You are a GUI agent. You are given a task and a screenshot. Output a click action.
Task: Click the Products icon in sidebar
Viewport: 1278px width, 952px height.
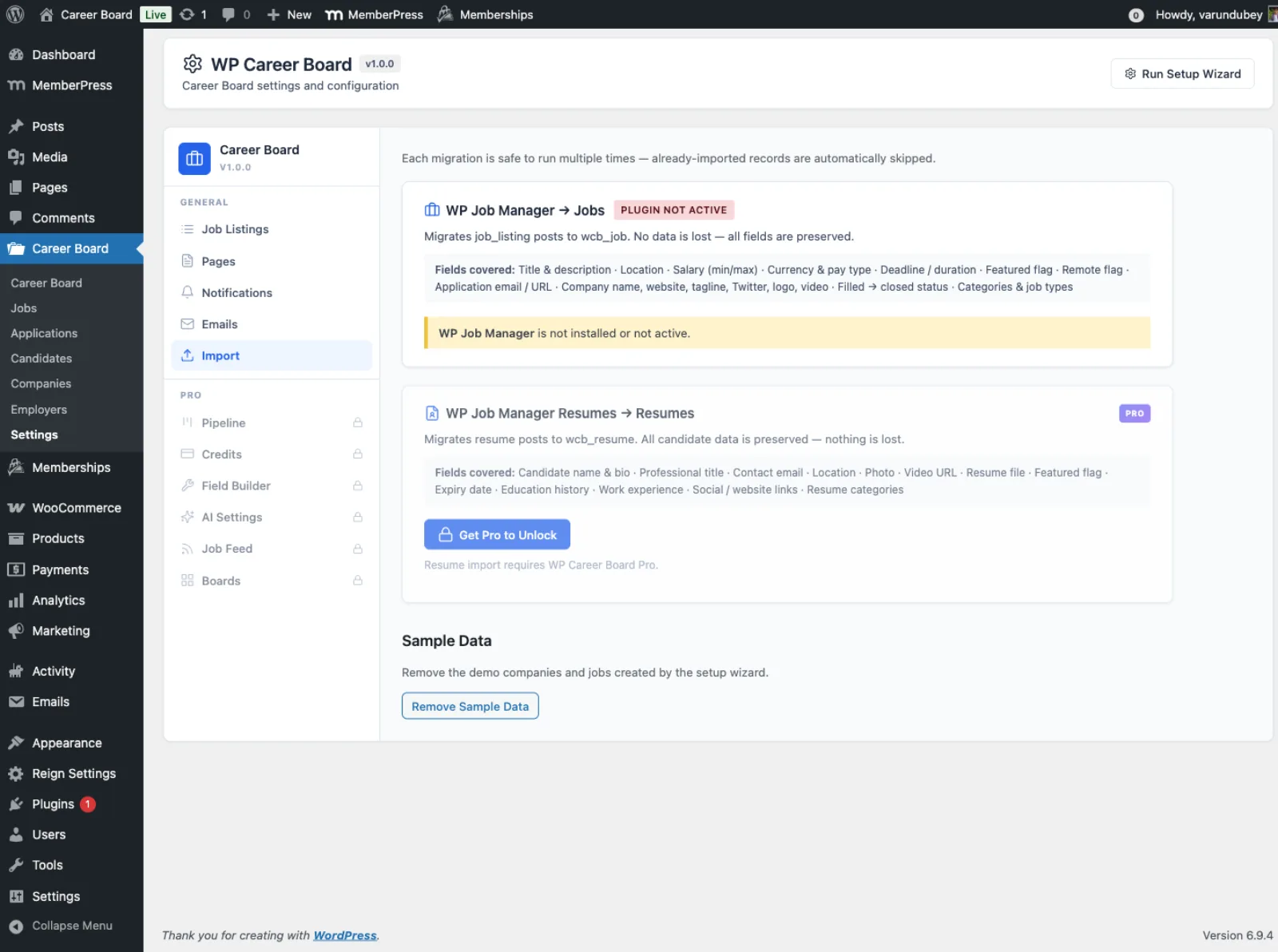point(16,538)
